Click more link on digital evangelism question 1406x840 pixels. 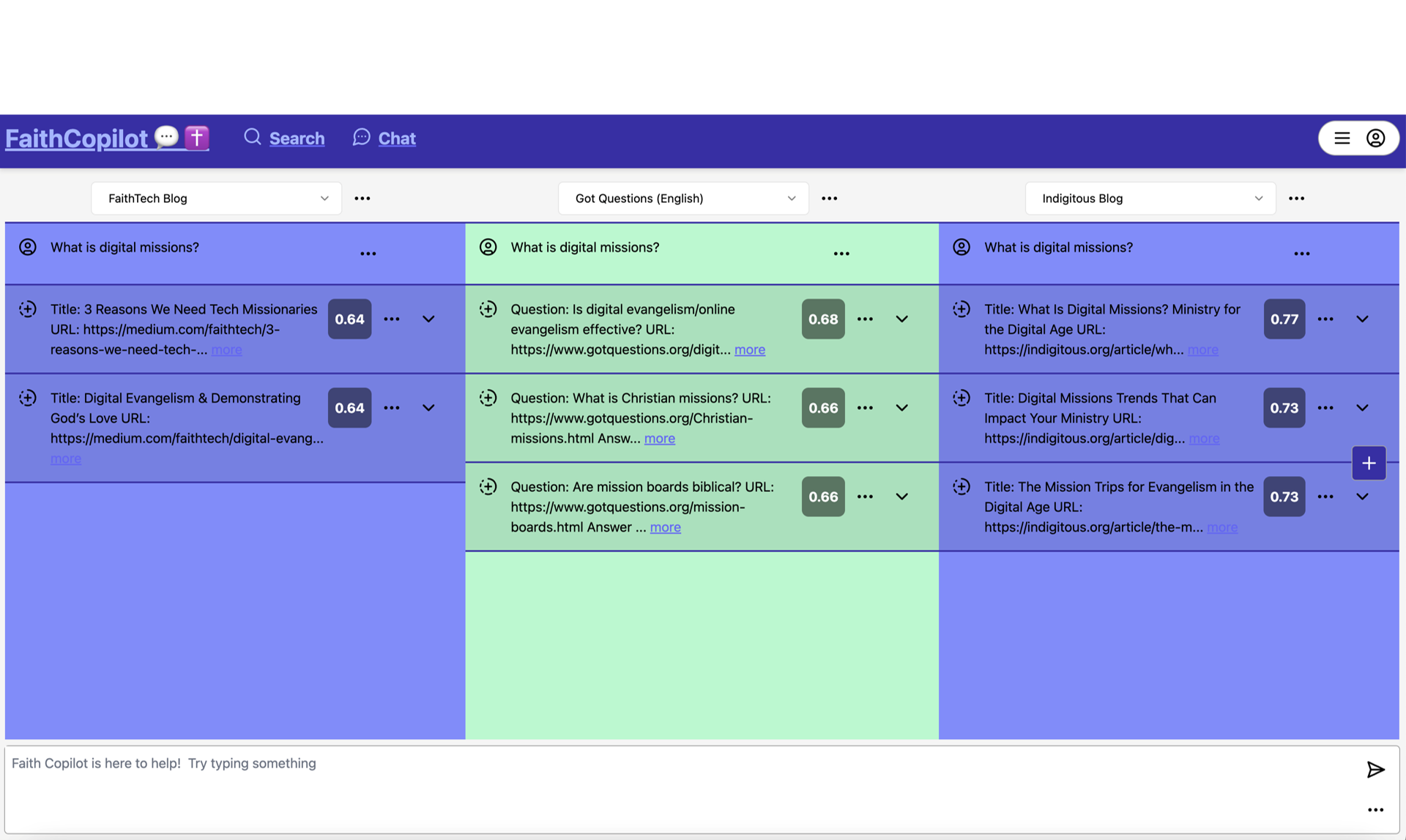tap(749, 350)
